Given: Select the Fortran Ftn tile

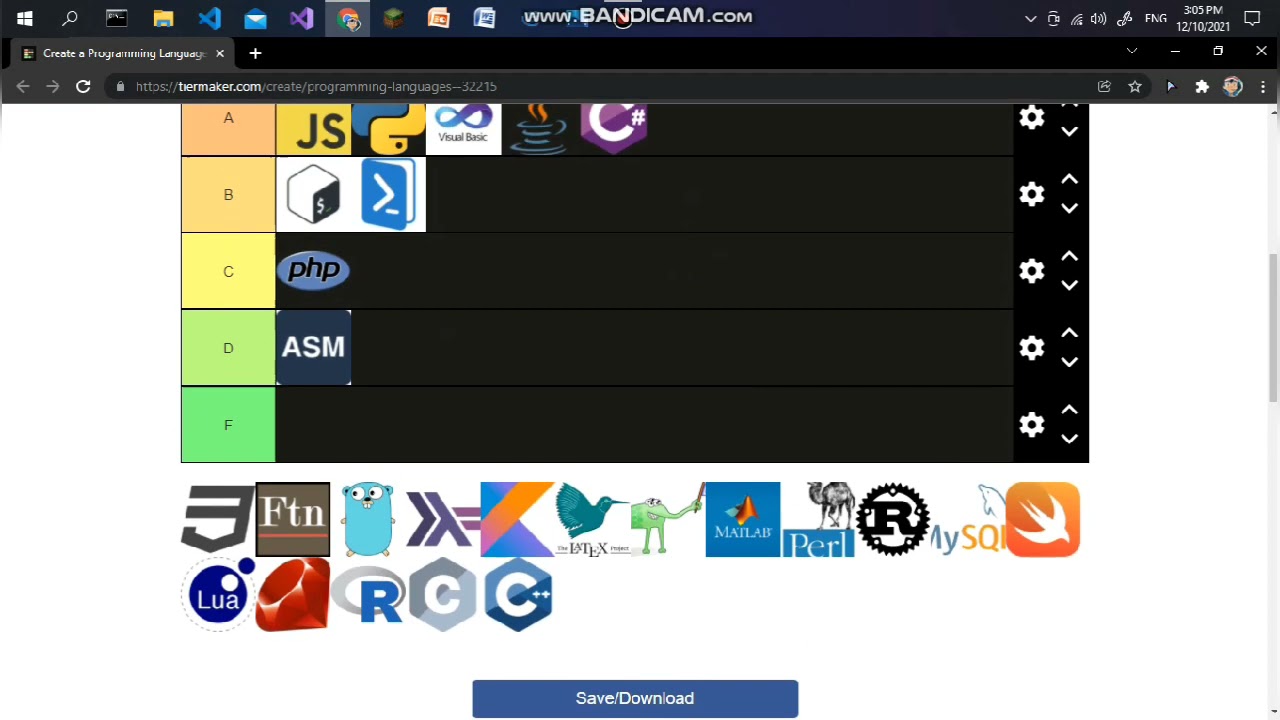Looking at the screenshot, I should pyautogui.click(x=293, y=519).
